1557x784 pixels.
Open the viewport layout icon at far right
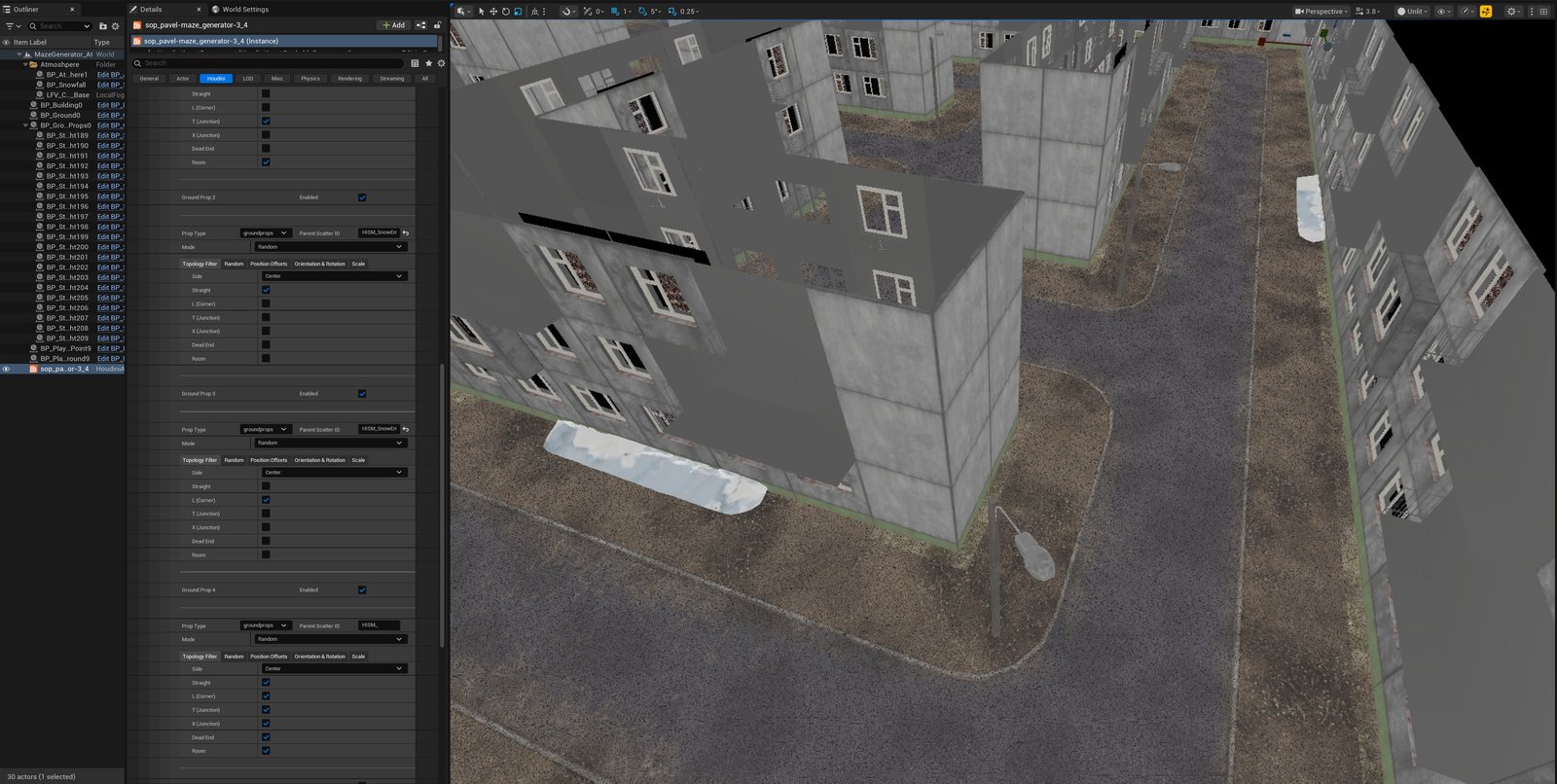pos(1543,12)
